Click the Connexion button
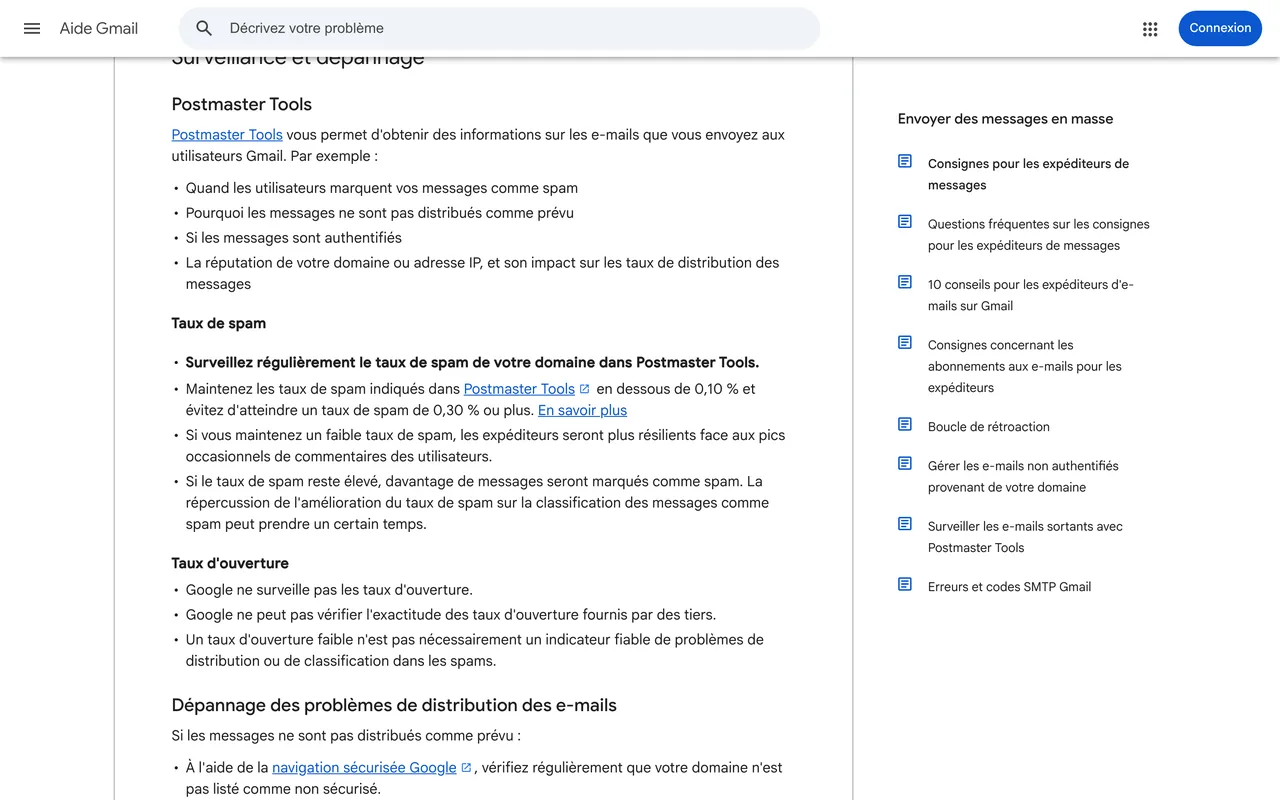Viewport: 1280px width, 800px height. click(x=1220, y=28)
